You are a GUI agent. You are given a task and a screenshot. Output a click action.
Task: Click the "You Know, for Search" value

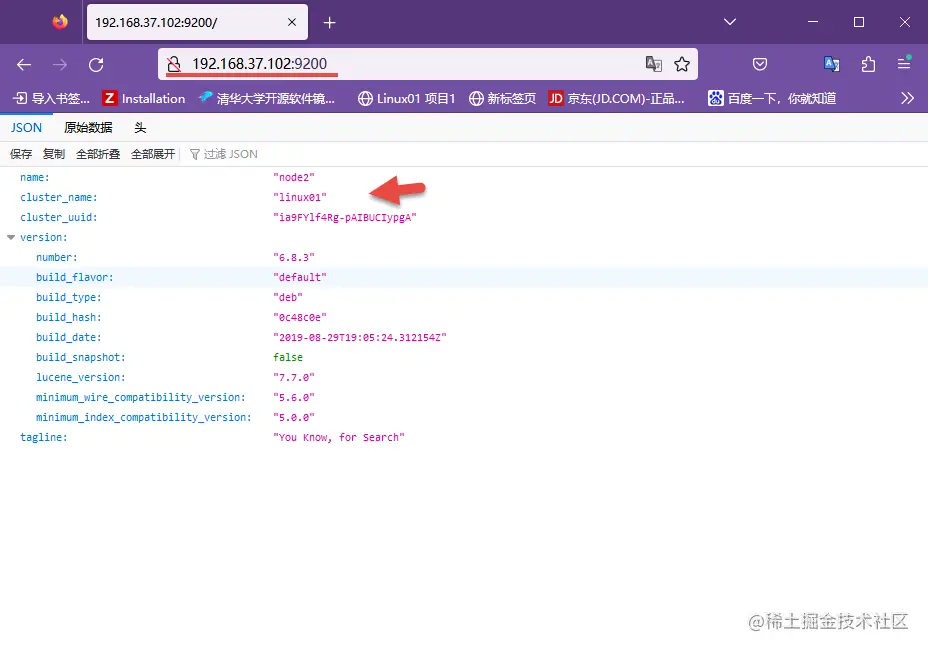pos(339,437)
